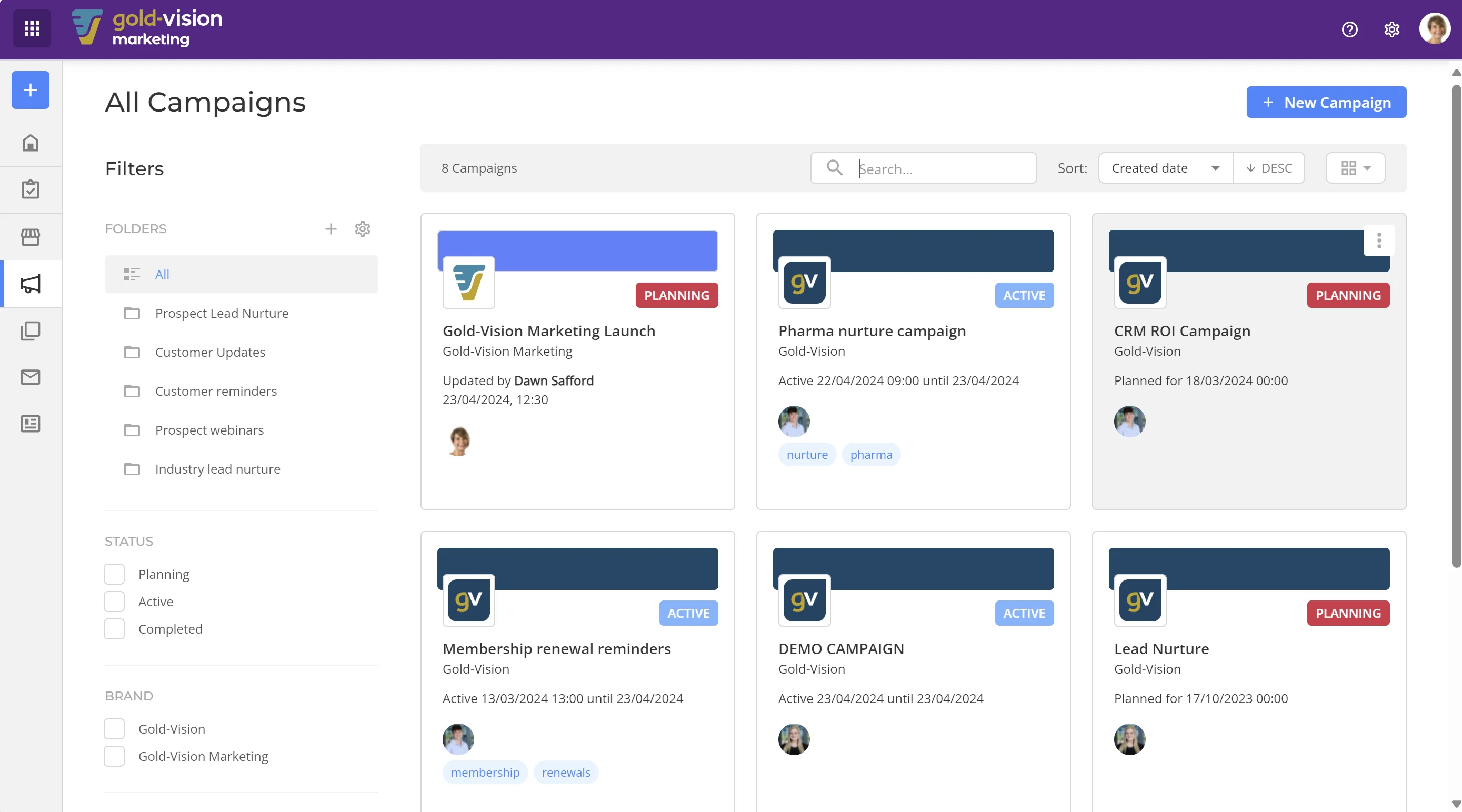Image resolution: width=1462 pixels, height=812 pixels.
Task: Click the Gold-Vision Marketing logo
Action: (147, 28)
